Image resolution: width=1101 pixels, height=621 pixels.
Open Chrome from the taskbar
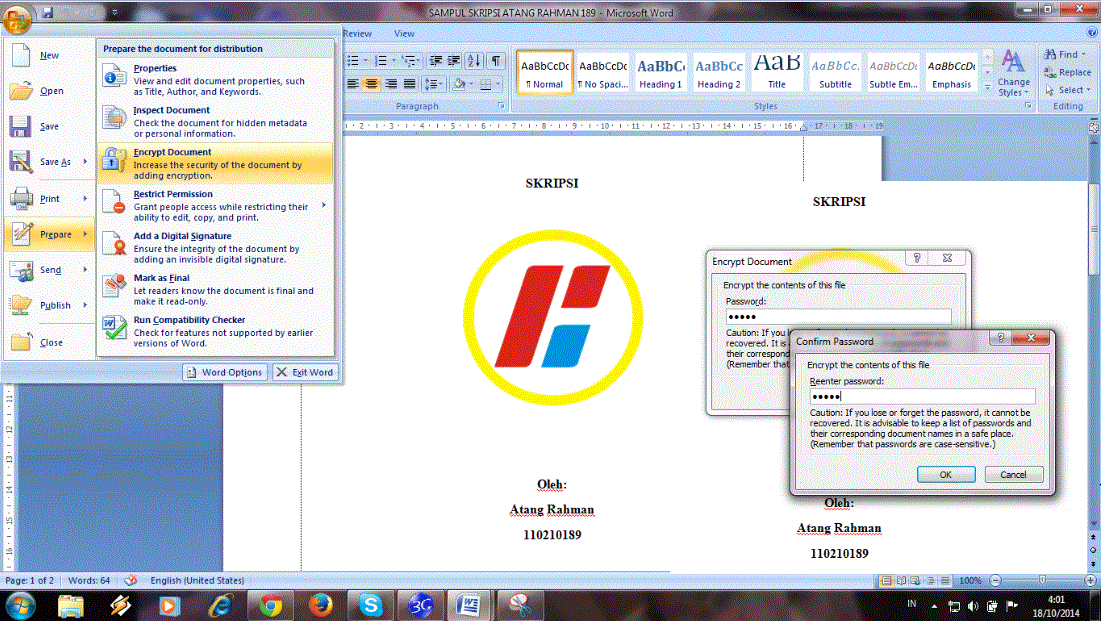tap(270, 606)
